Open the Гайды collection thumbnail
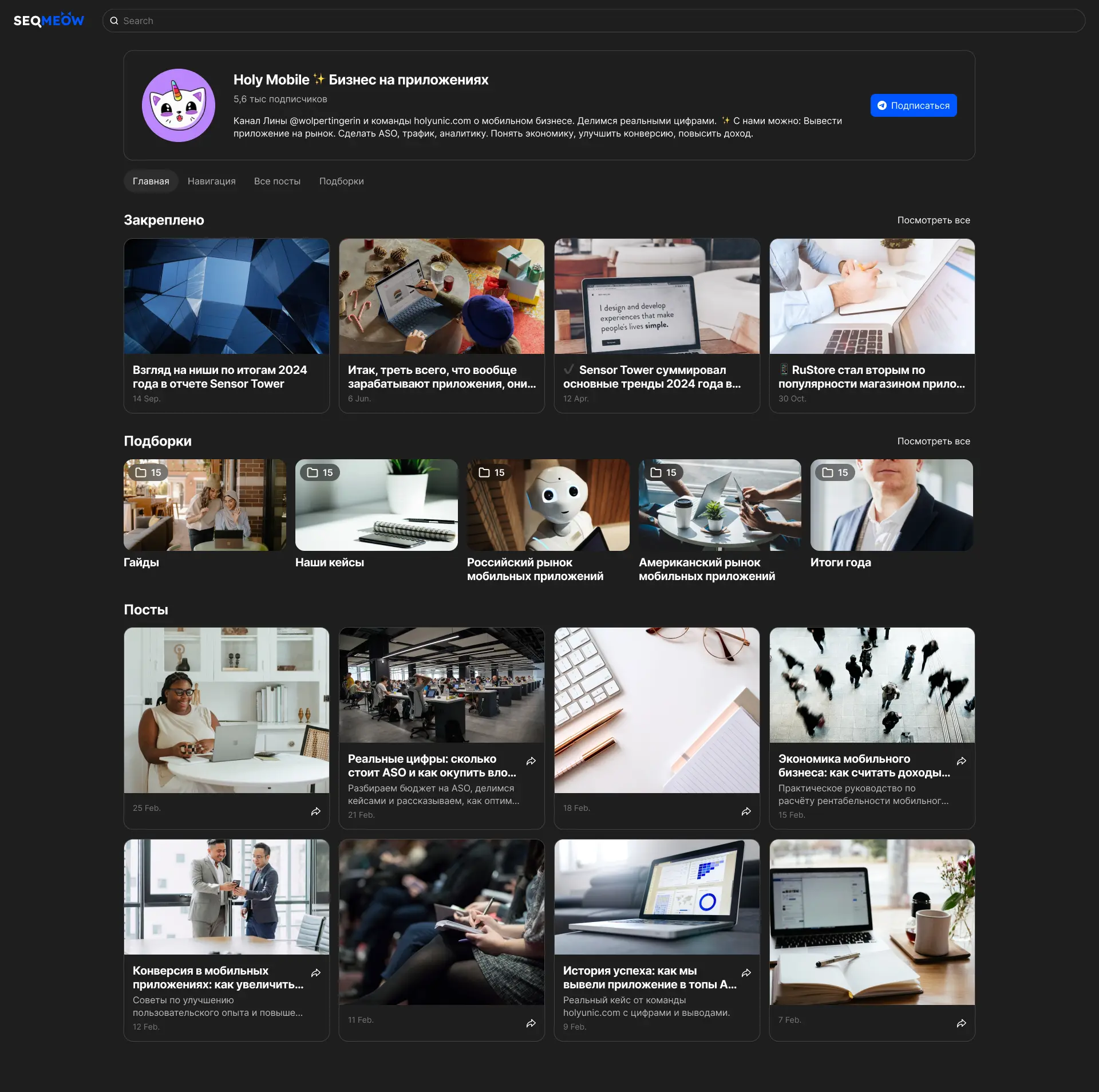This screenshot has height=1092, width=1099. pyautogui.click(x=205, y=505)
